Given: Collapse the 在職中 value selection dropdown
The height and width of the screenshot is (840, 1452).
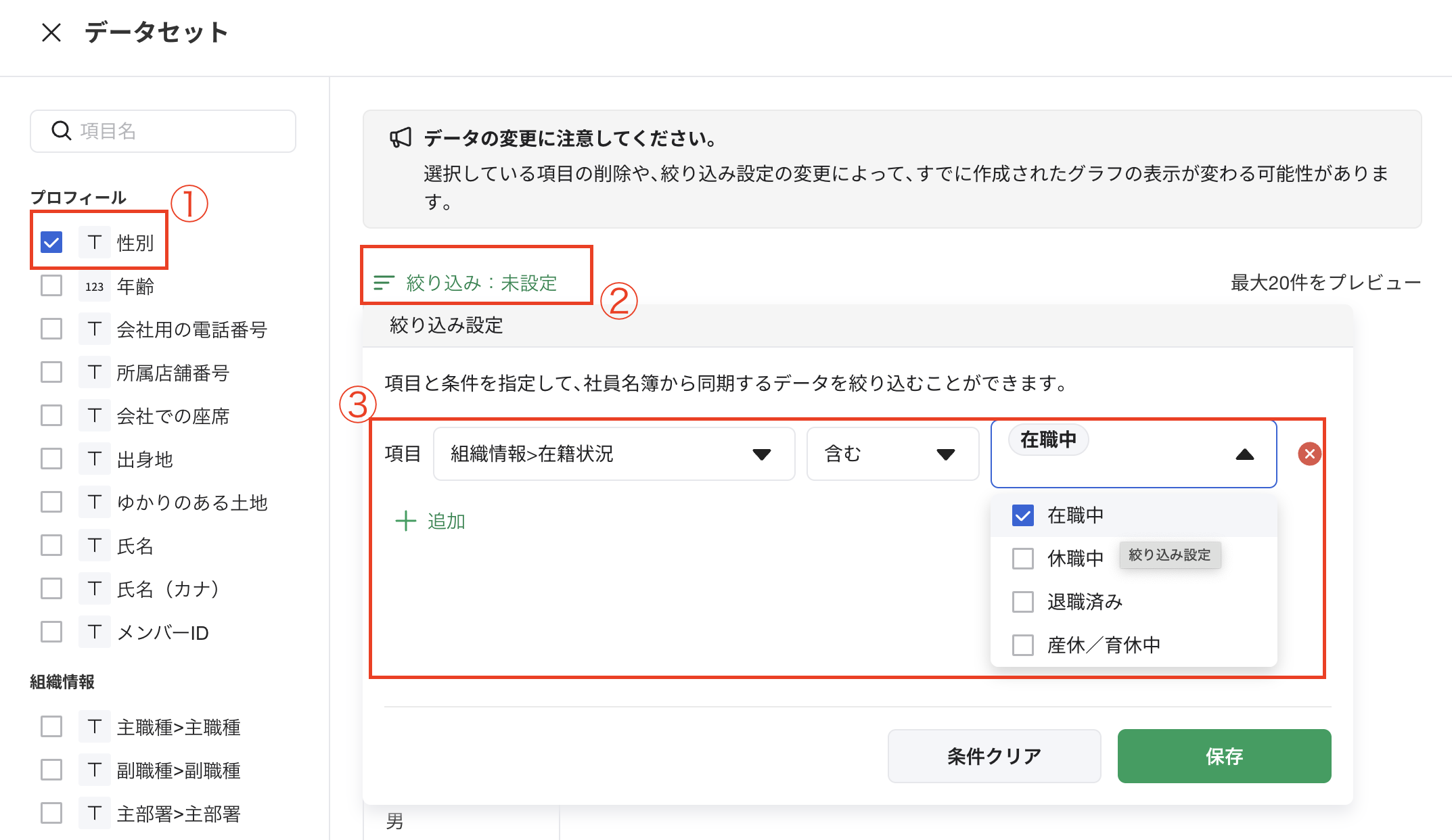Looking at the screenshot, I should [x=1245, y=454].
